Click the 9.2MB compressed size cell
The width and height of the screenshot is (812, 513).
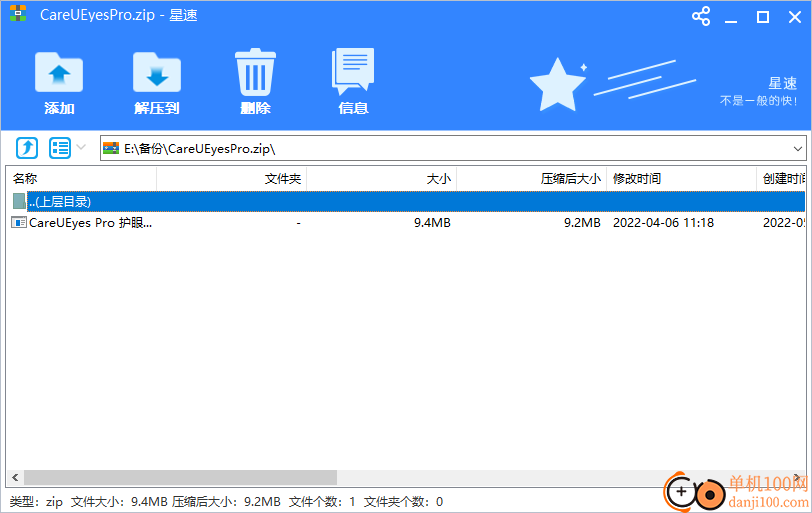coord(582,223)
